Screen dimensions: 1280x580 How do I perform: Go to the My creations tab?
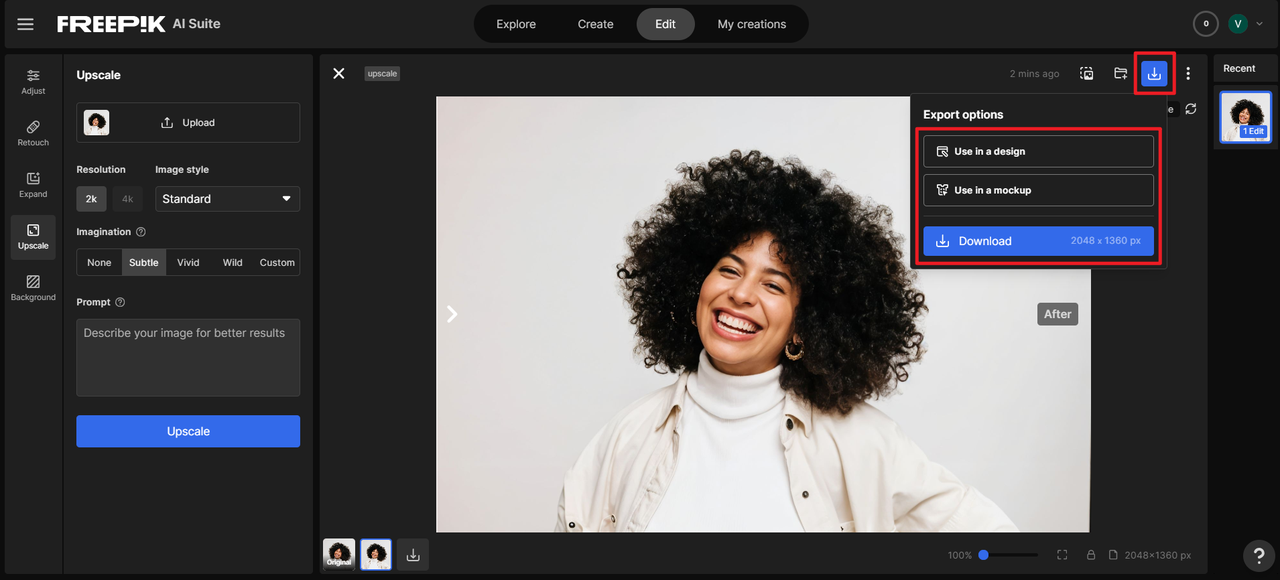[751, 24]
